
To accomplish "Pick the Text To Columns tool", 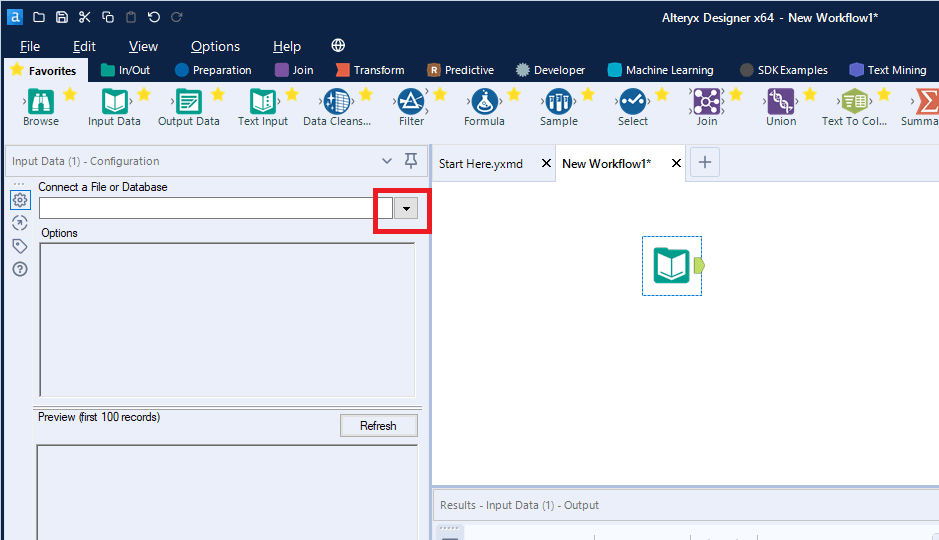I will pos(855,101).
